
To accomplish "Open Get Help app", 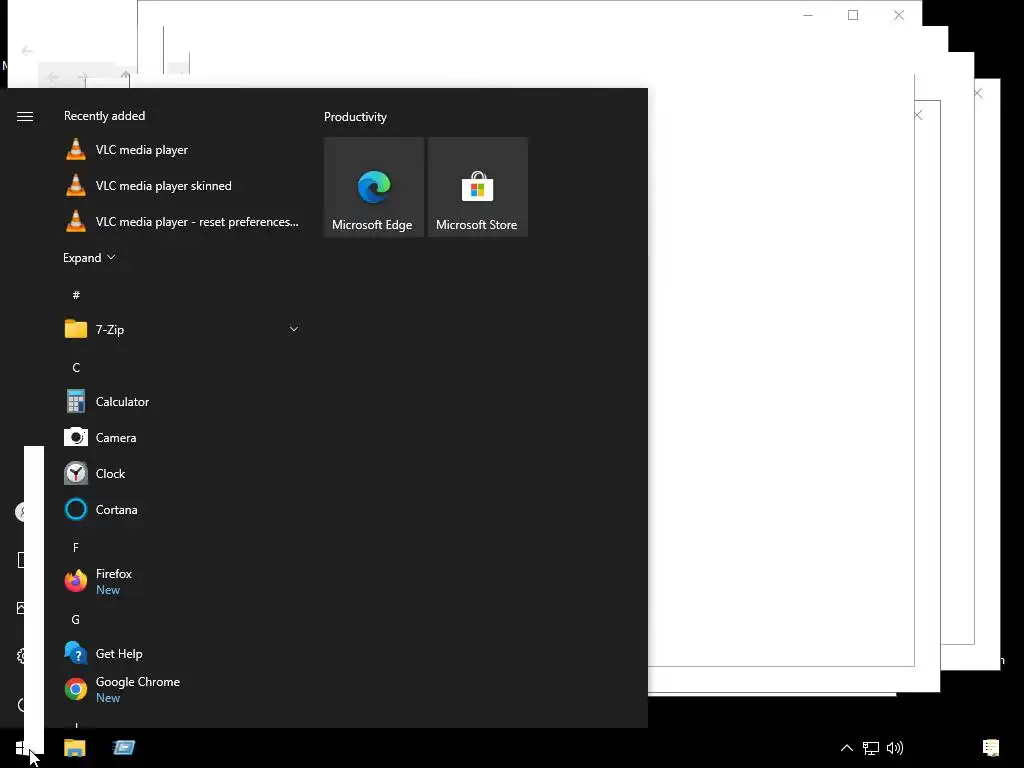I will (x=182, y=653).
